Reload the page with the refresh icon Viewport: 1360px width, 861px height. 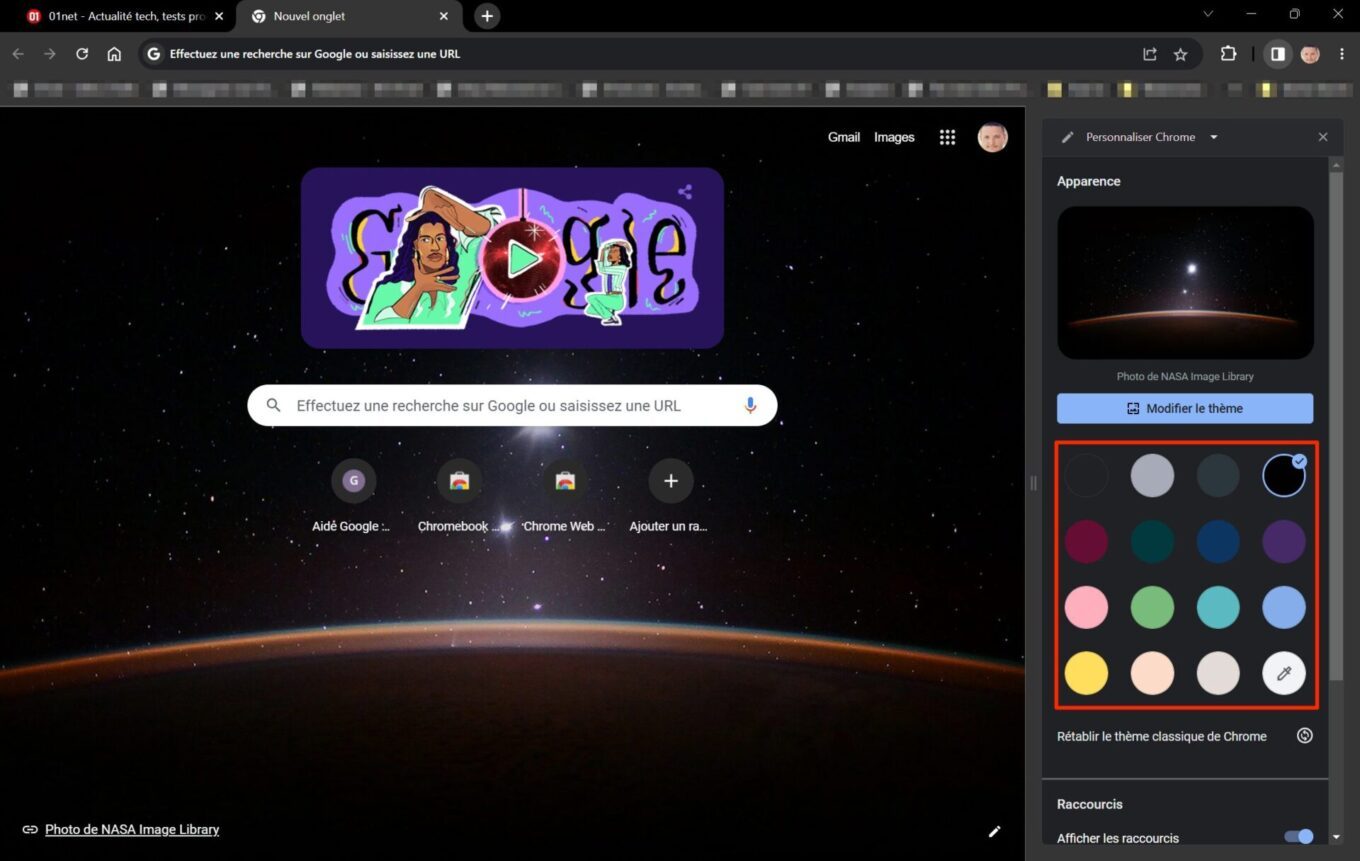(x=82, y=54)
